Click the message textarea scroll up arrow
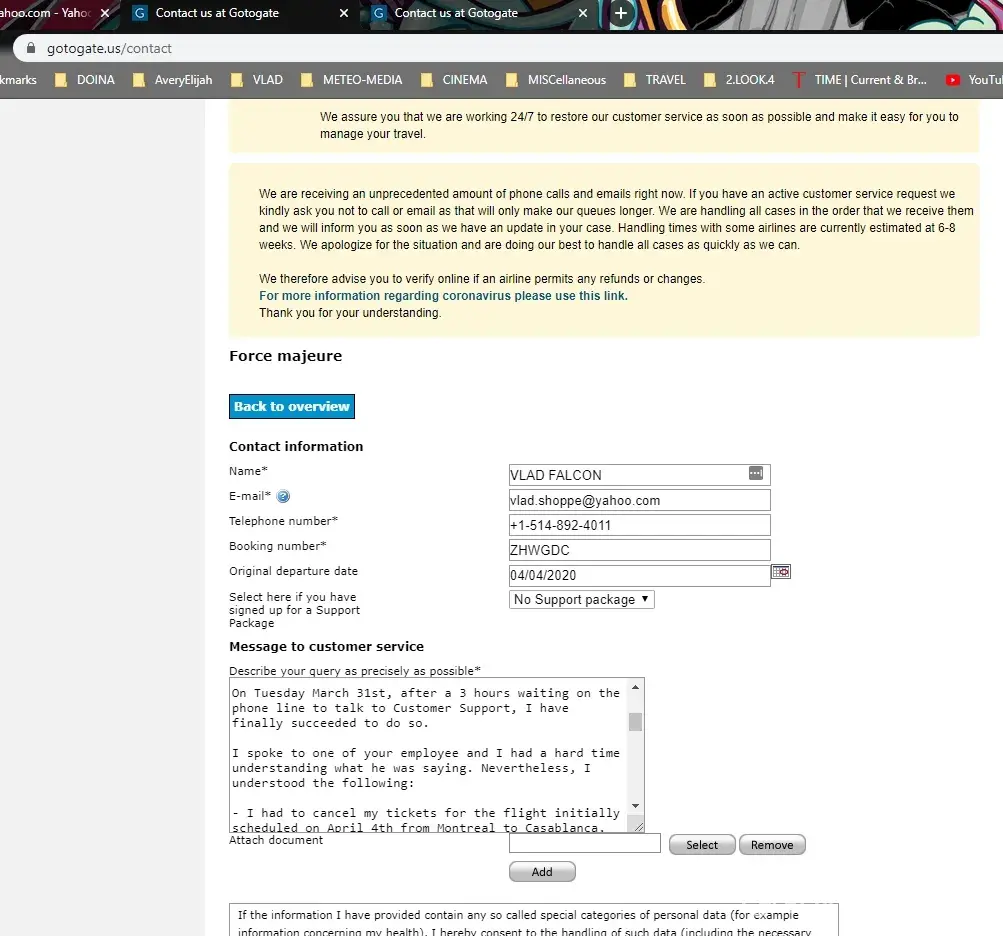1003x936 pixels. coord(635,687)
